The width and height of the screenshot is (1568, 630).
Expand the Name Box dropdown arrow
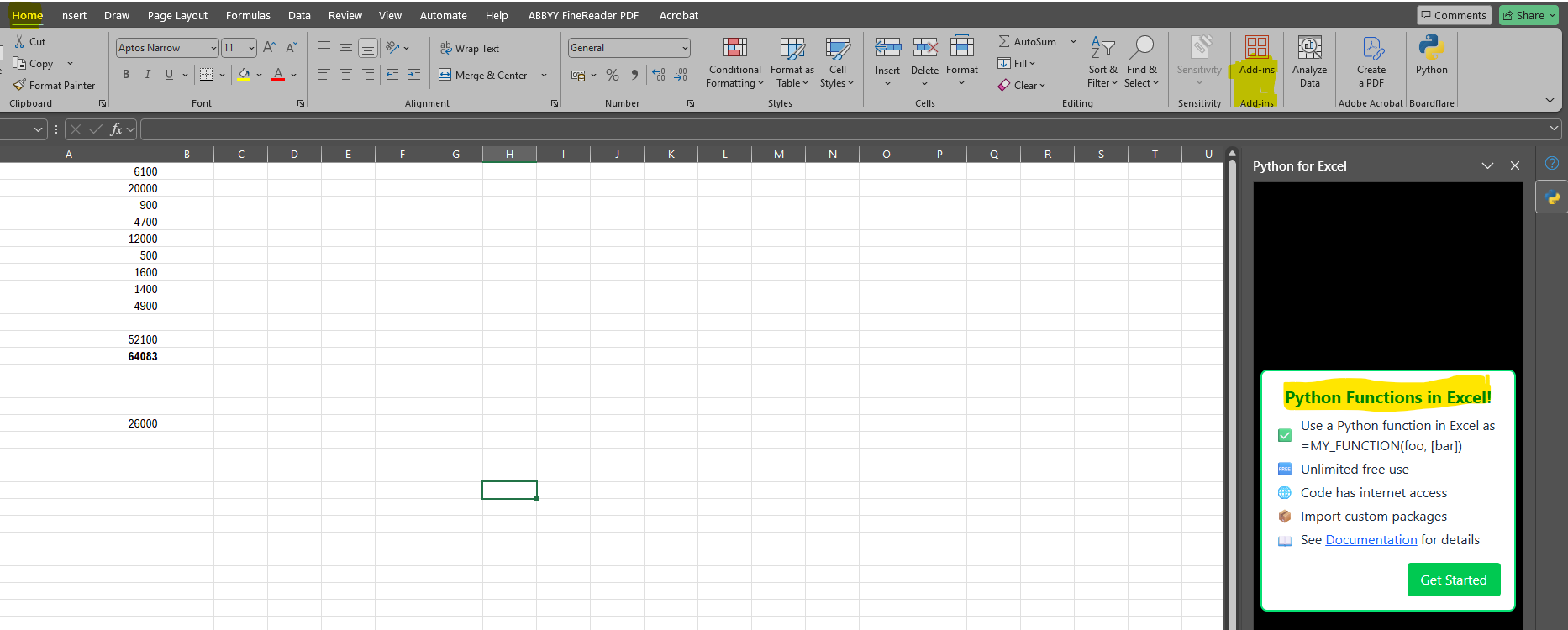(38, 129)
